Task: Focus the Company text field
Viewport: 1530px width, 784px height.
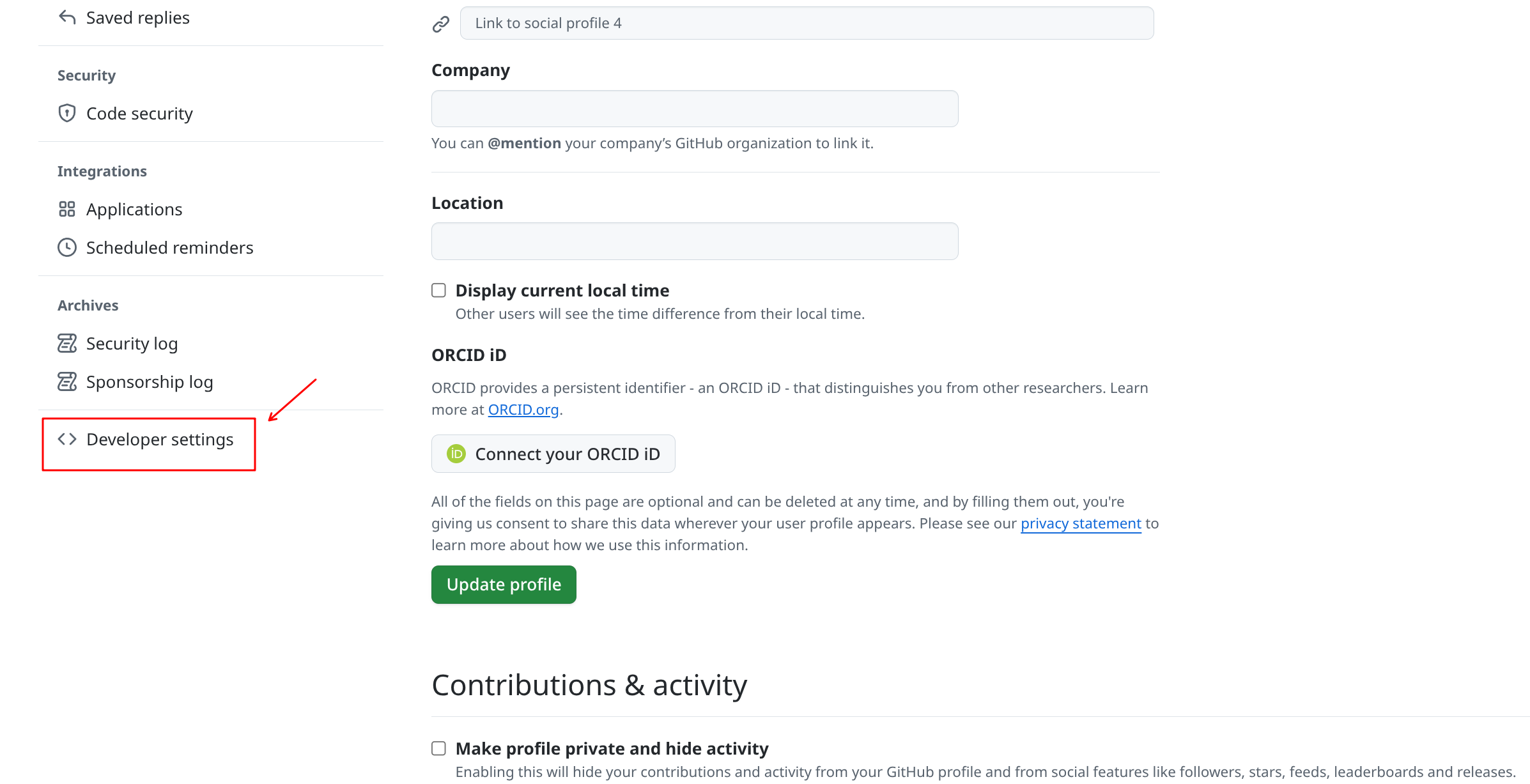Action: (694, 109)
